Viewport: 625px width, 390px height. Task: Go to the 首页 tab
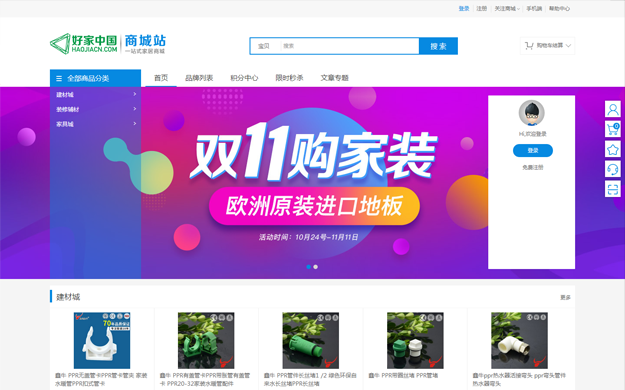tap(161, 78)
